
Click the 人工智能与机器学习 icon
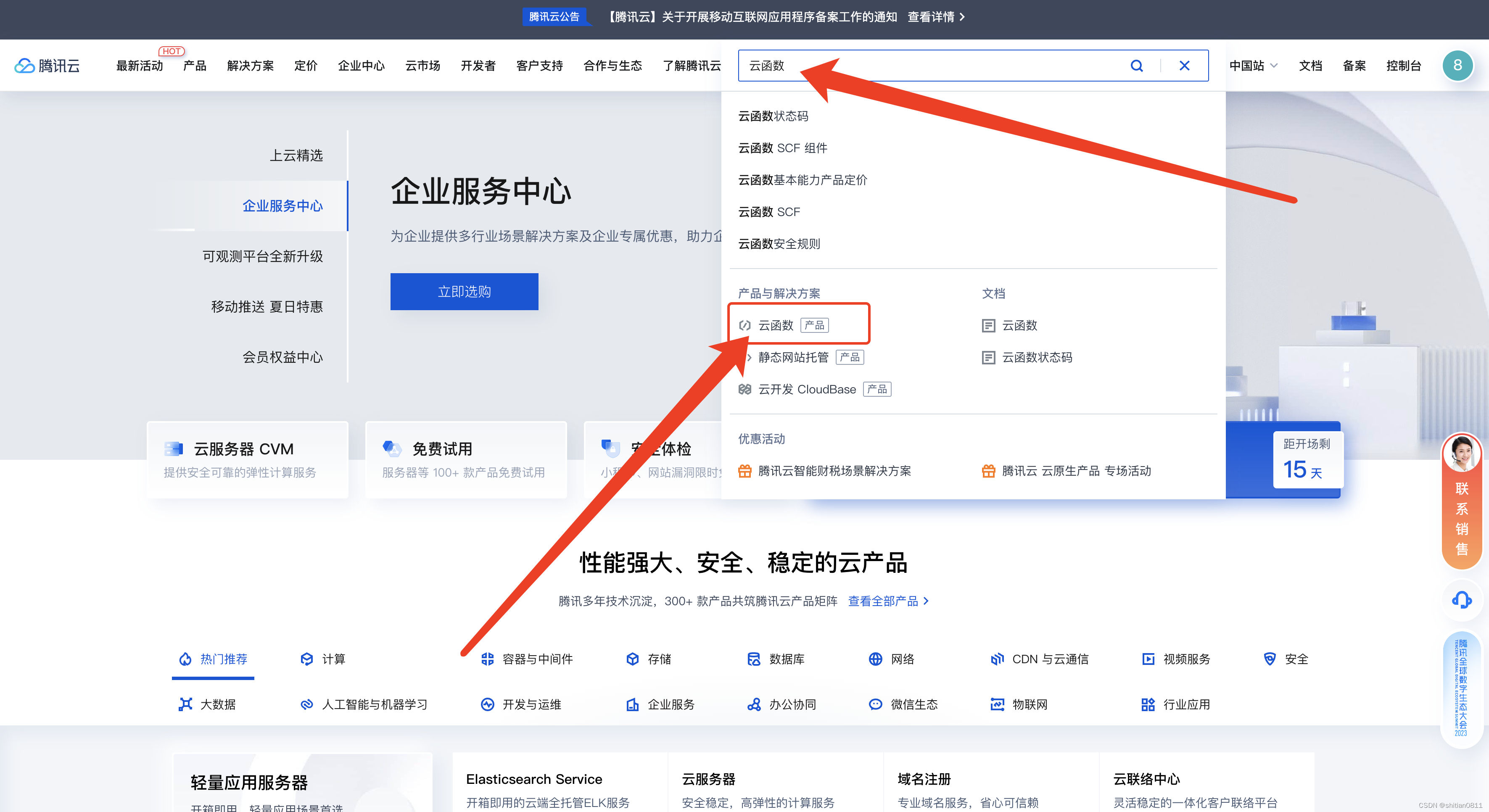tap(307, 704)
